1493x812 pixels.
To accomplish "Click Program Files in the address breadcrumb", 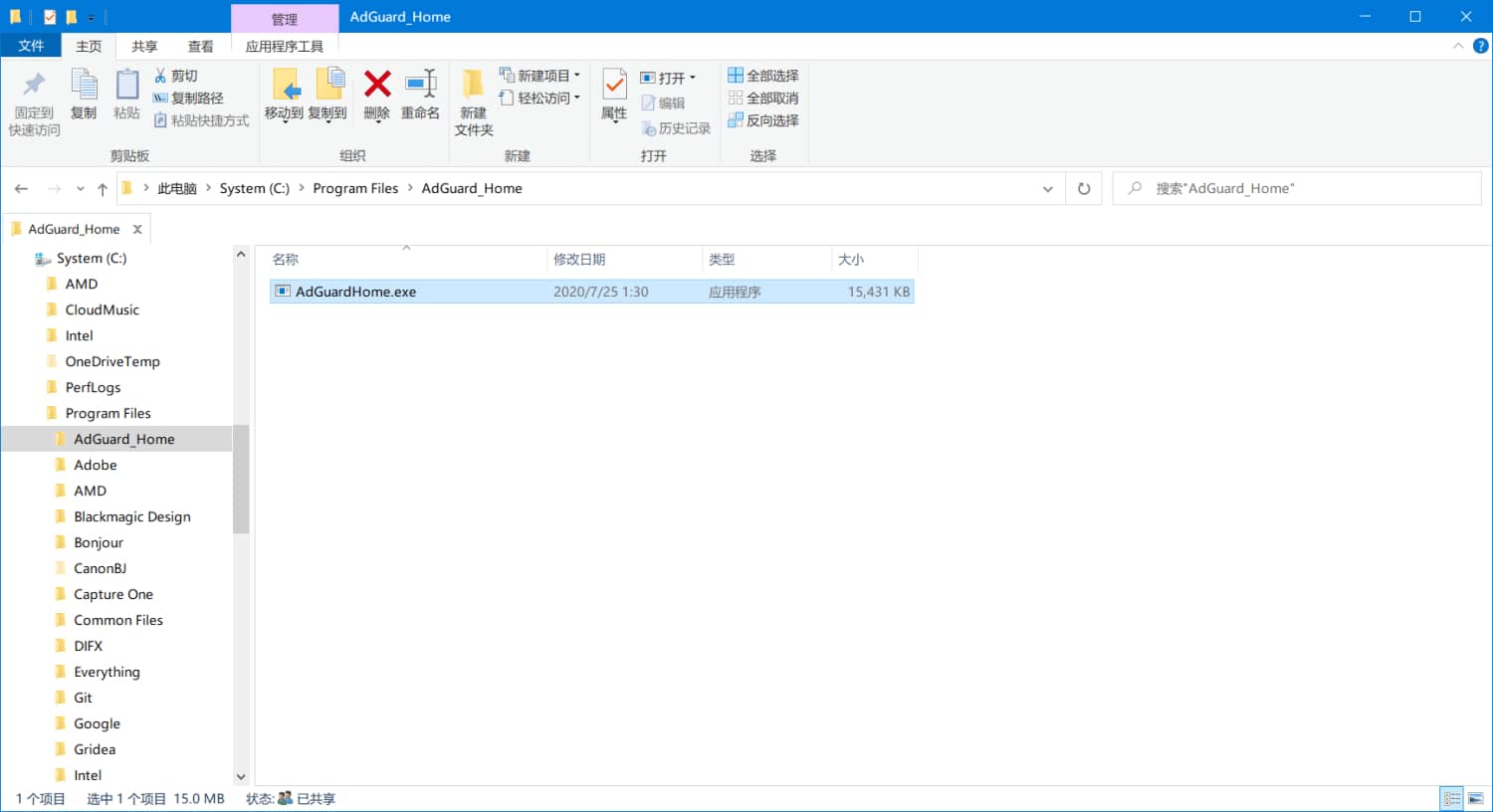I will (x=355, y=188).
